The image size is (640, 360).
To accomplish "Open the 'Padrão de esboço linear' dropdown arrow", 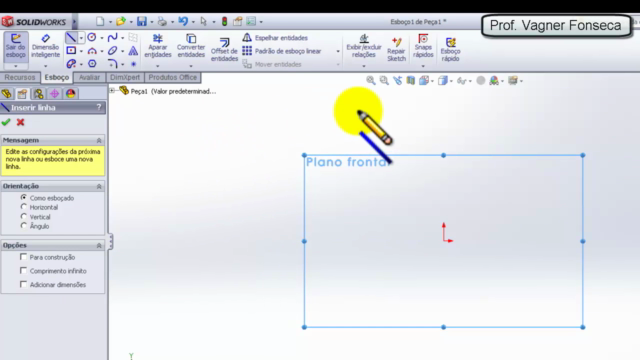I will 338,51.
